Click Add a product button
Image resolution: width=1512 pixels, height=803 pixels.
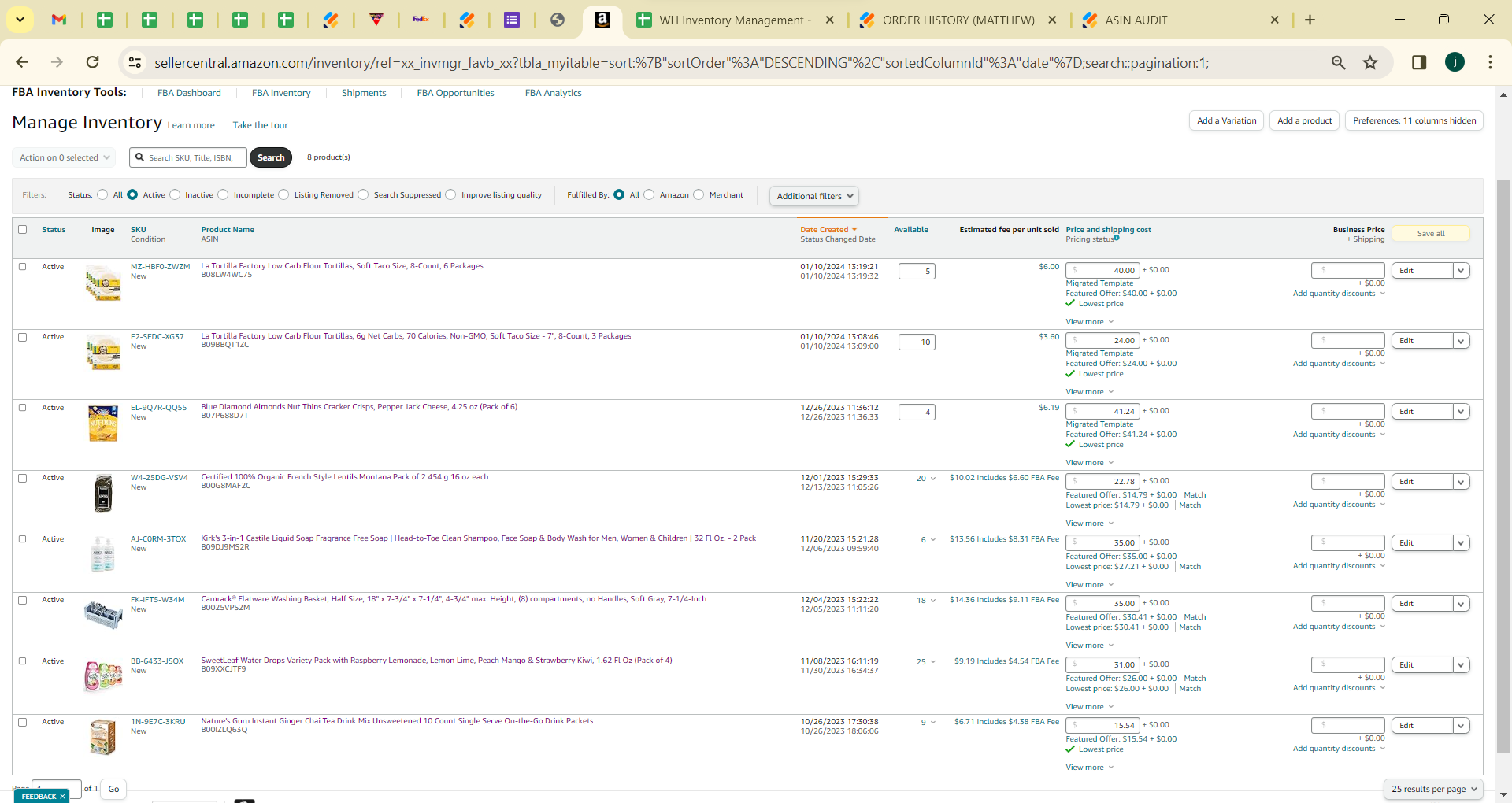(x=1304, y=120)
